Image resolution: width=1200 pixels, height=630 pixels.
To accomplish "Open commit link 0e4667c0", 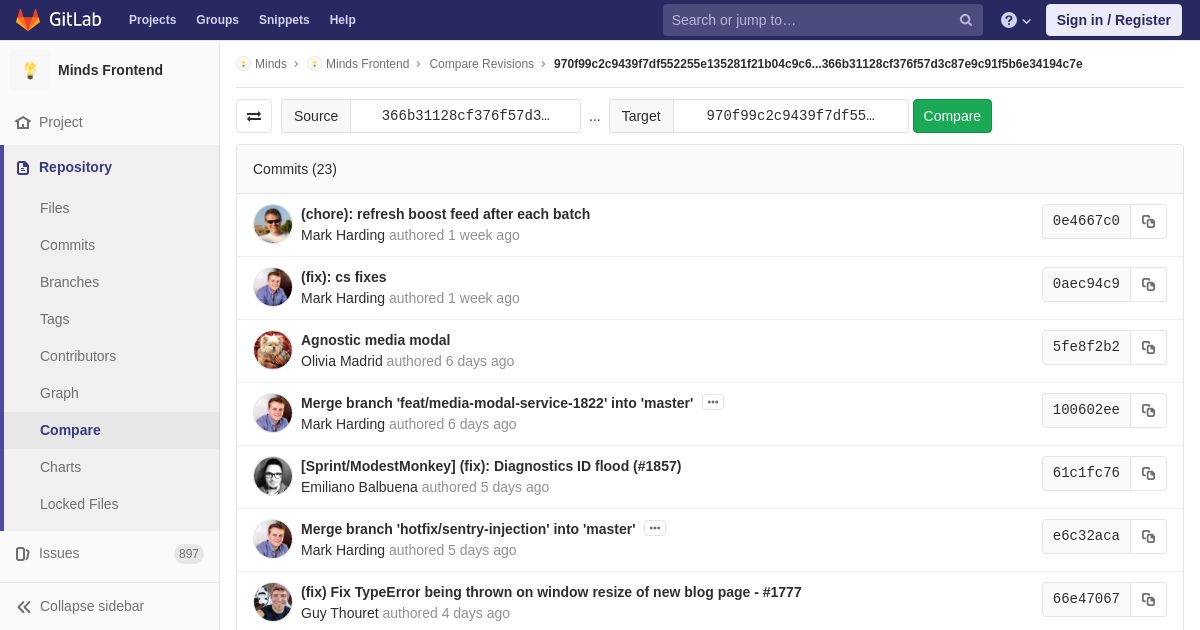I will pyautogui.click(x=1086, y=221).
